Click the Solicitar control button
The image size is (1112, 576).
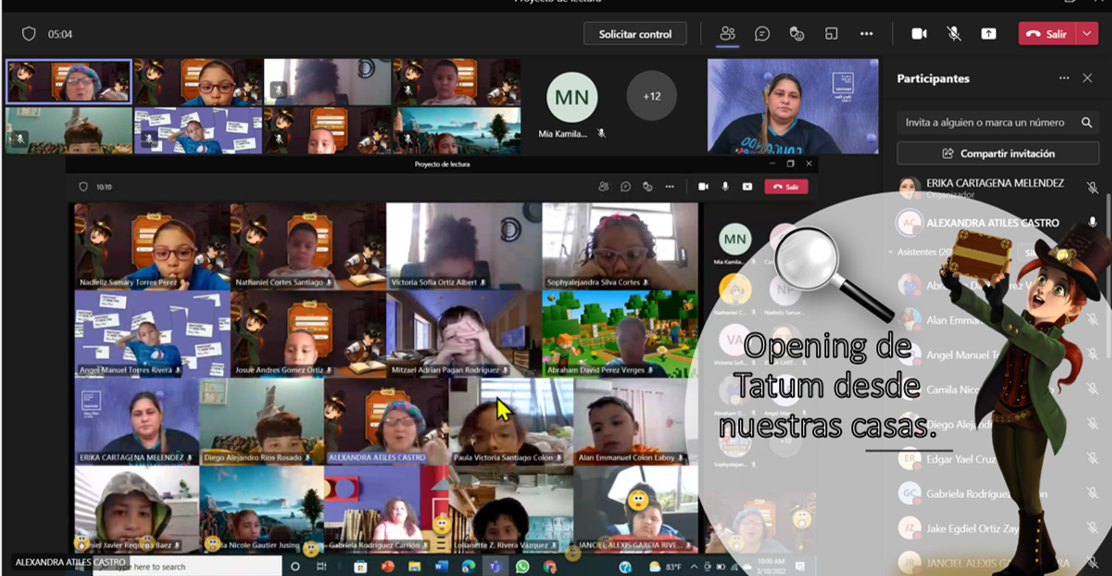(x=635, y=33)
